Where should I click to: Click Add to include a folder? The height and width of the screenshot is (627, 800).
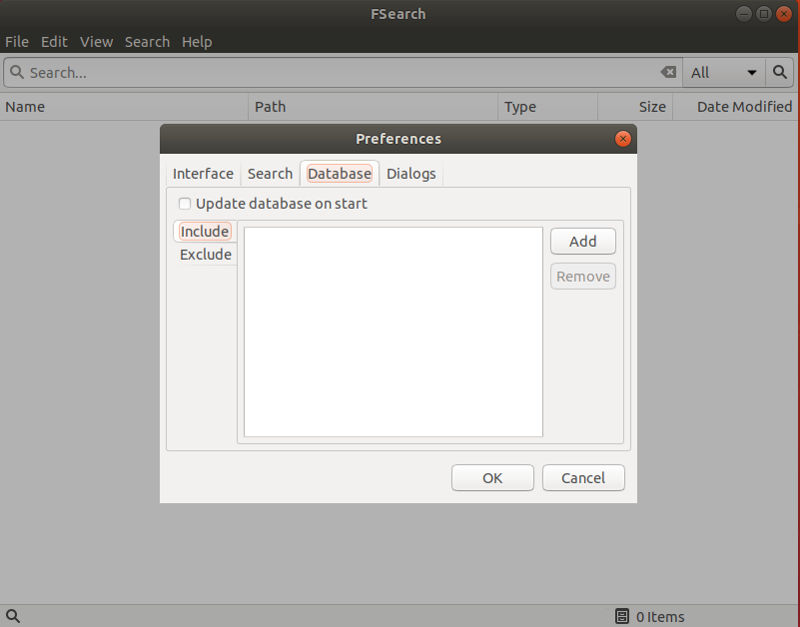click(582, 240)
